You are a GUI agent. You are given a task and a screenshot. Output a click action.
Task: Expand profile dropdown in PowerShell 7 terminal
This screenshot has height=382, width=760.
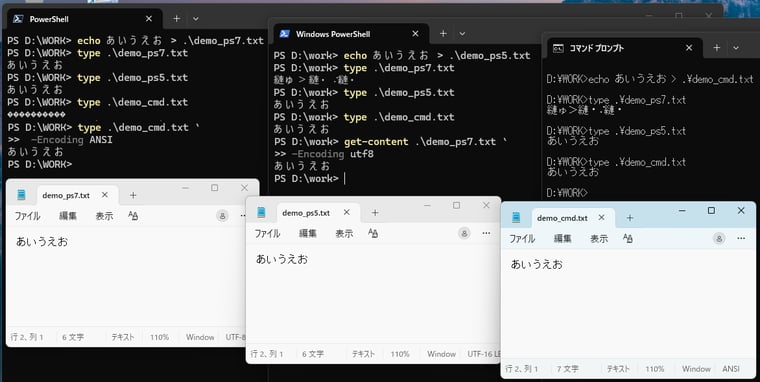[x=196, y=19]
